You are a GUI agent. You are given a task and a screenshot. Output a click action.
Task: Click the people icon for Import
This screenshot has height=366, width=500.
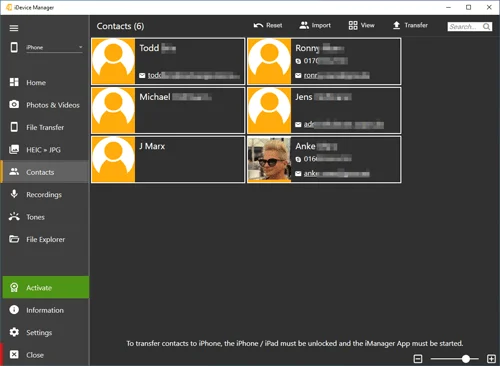tap(304, 25)
